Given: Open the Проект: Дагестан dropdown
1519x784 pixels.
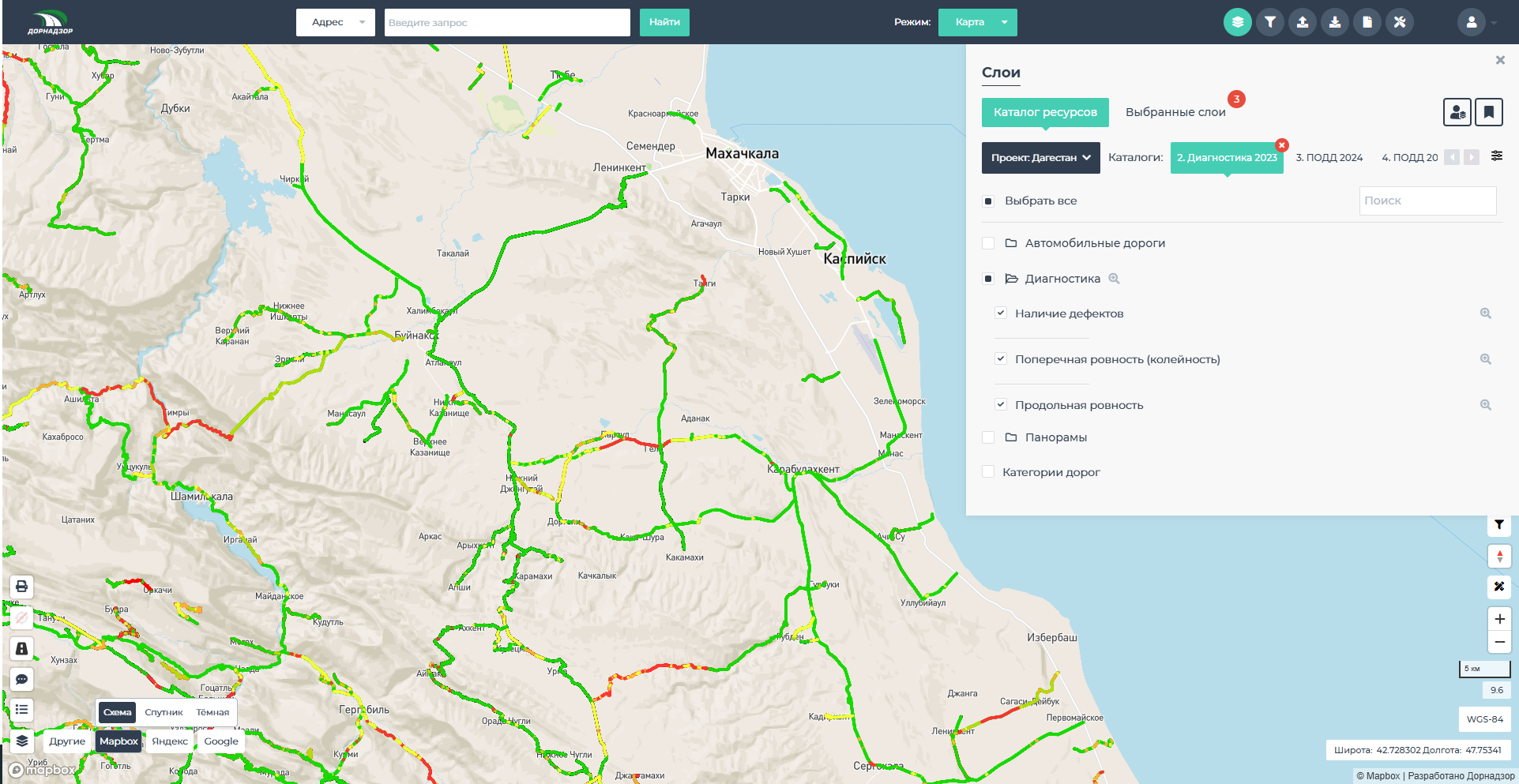Looking at the screenshot, I should point(1041,158).
